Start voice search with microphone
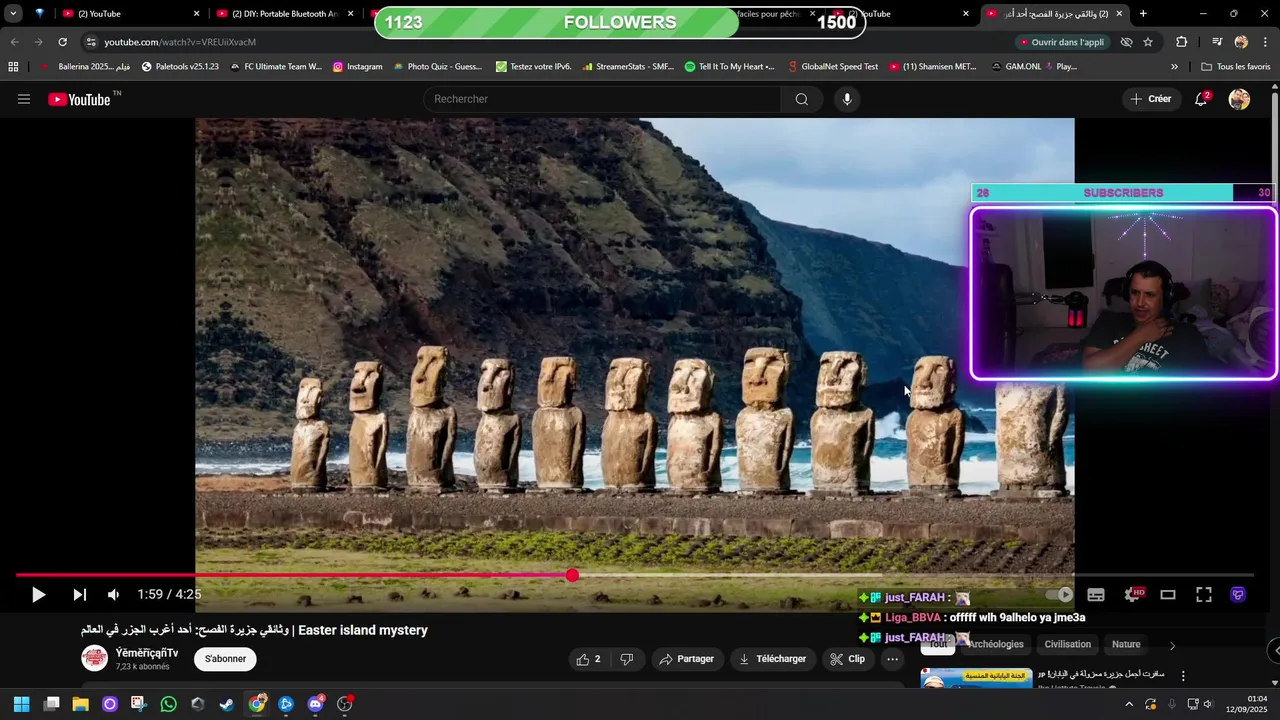 pyautogui.click(x=847, y=99)
